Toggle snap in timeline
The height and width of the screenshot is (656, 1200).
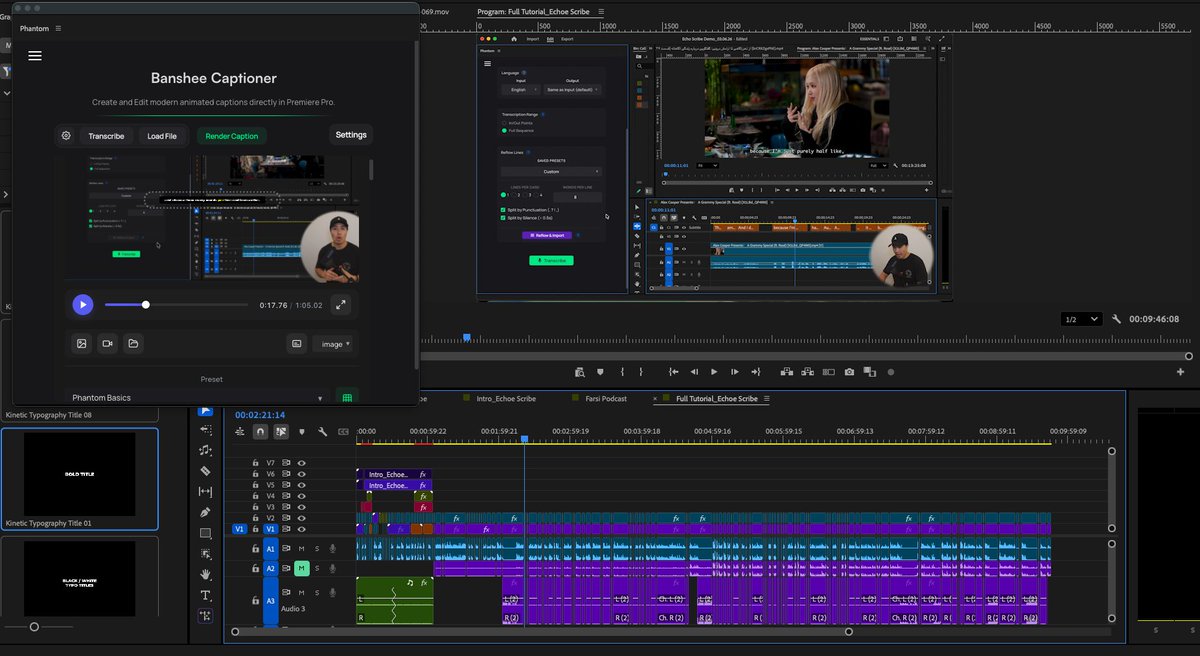[260, 432]
